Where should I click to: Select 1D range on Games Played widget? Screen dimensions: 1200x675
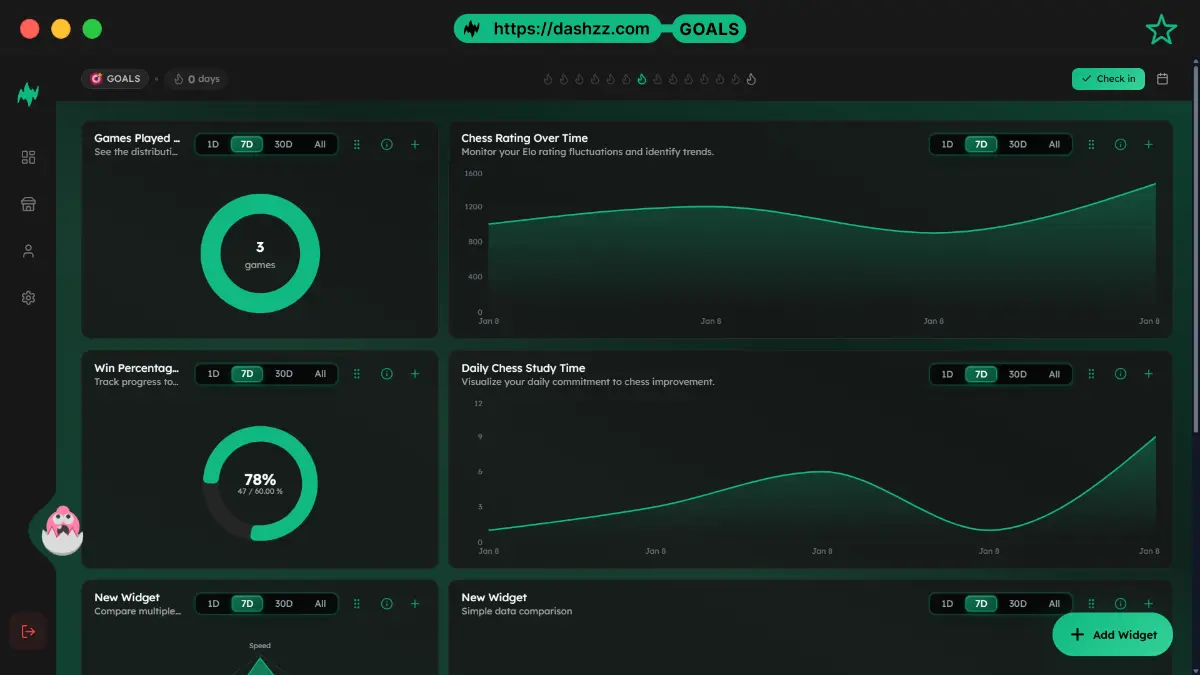(213, 144)
